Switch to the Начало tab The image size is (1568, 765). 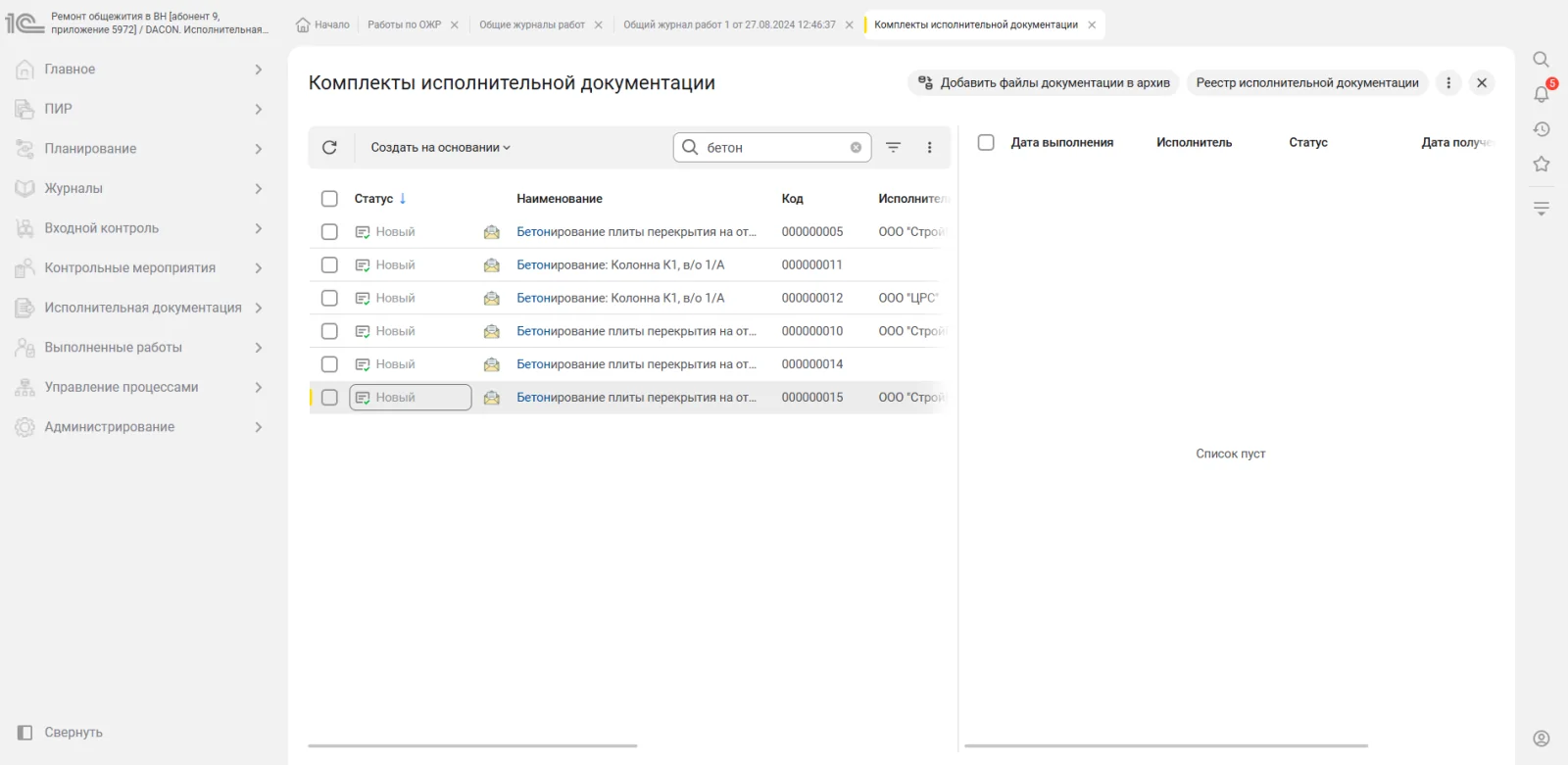click(322, 24)
